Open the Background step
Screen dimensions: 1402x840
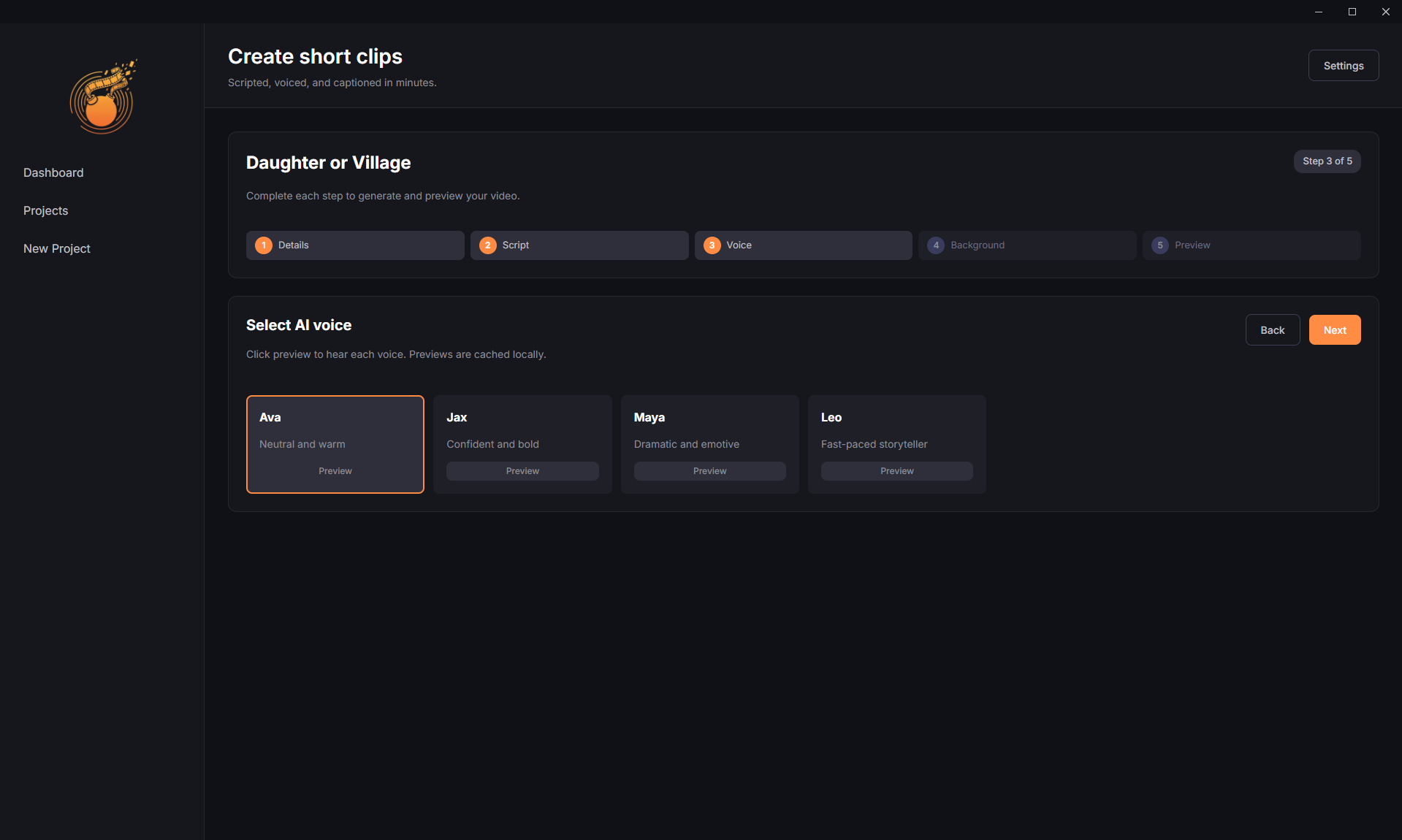pos(1026,245)
